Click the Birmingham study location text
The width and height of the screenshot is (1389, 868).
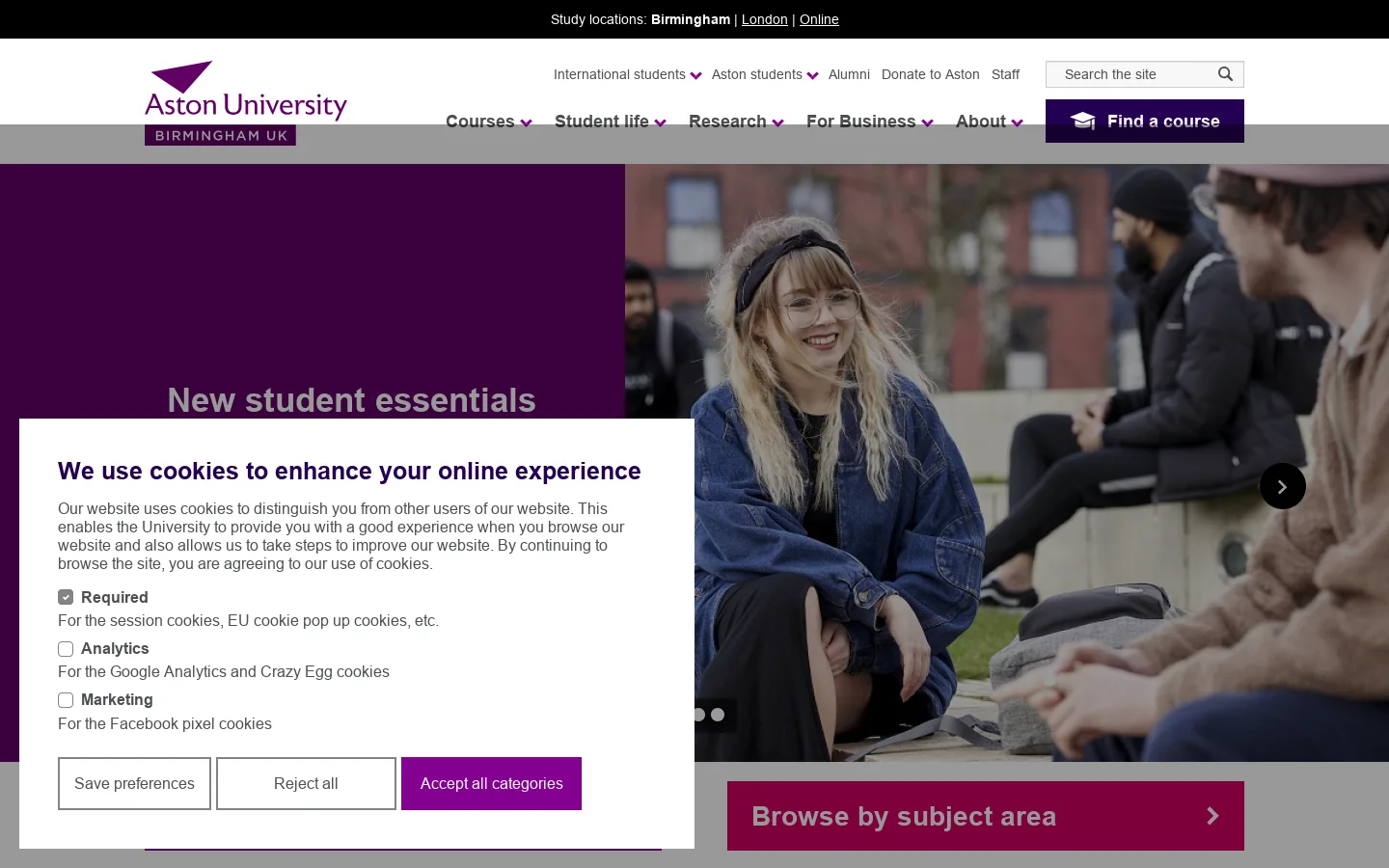[691, 19]
